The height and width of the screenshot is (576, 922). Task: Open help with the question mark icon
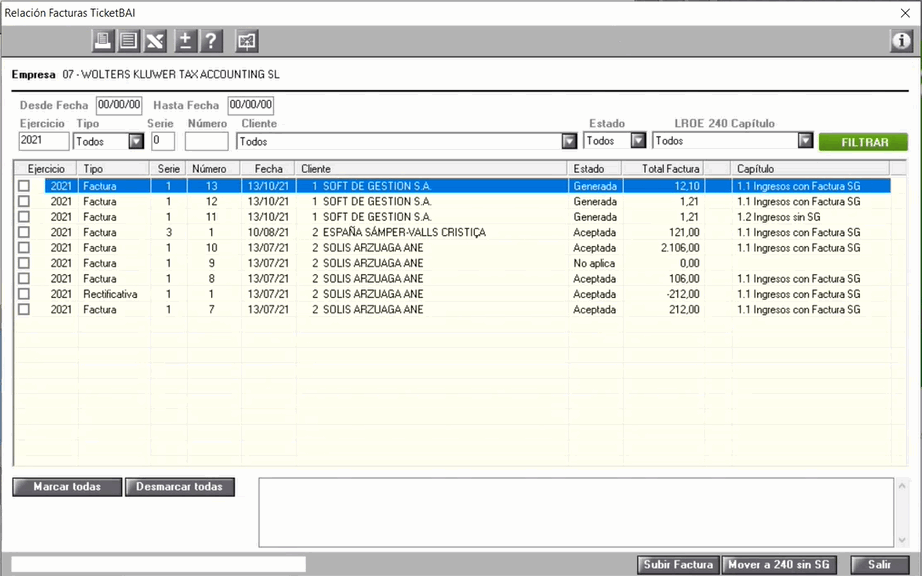(211, 41)
